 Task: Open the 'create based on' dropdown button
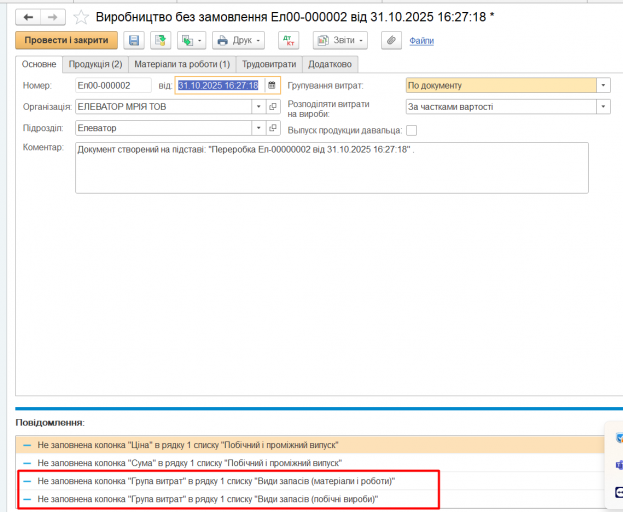(192, 40)
